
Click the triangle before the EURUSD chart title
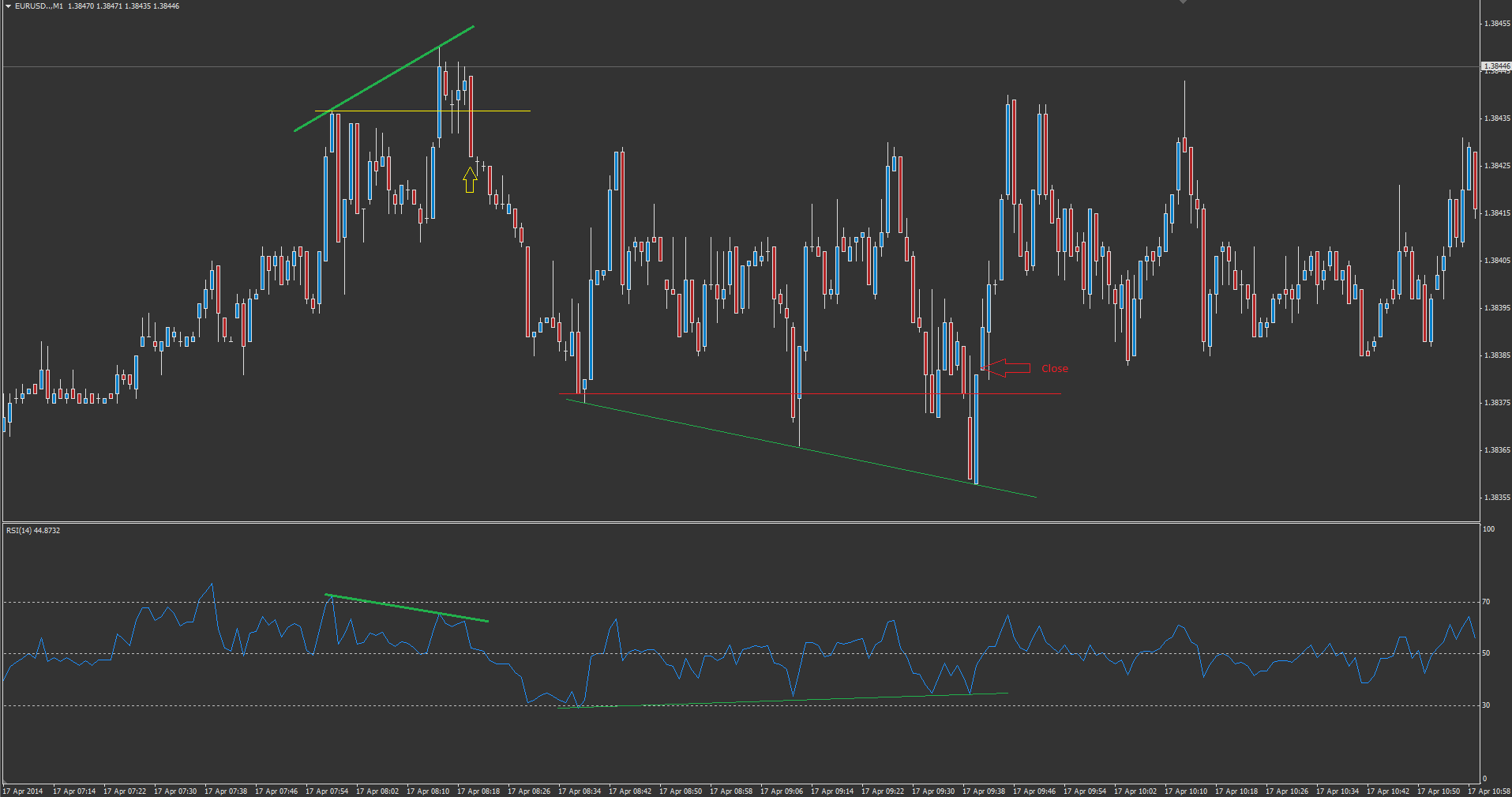(8, 6)
